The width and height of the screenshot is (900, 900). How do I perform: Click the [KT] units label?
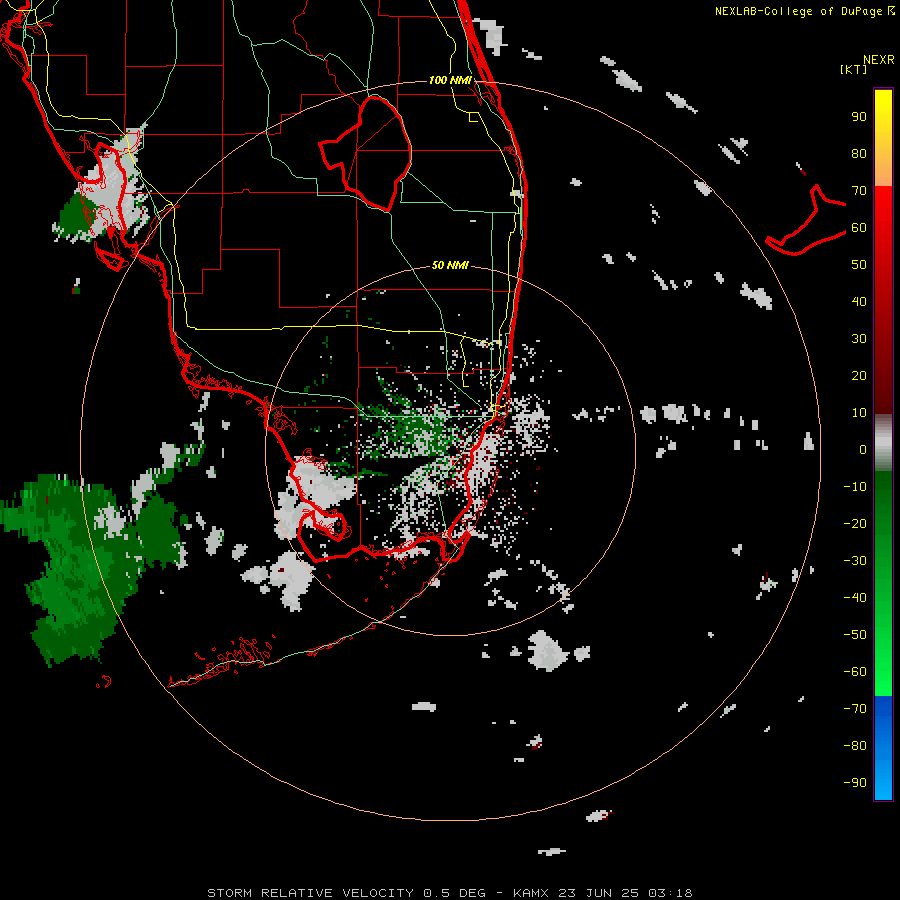(x=854, y=69)
